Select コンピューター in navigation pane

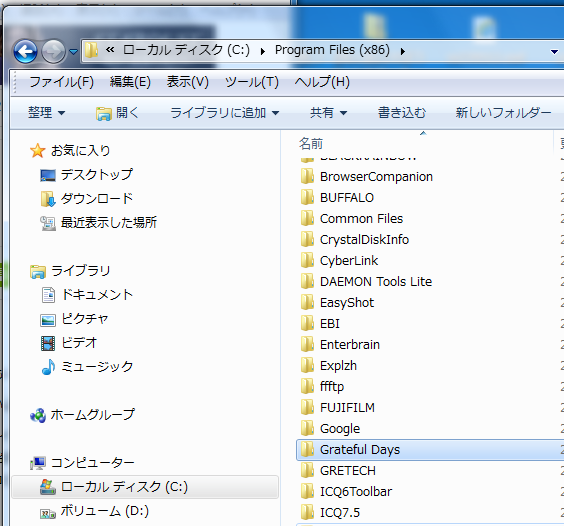tap(82, 463)
